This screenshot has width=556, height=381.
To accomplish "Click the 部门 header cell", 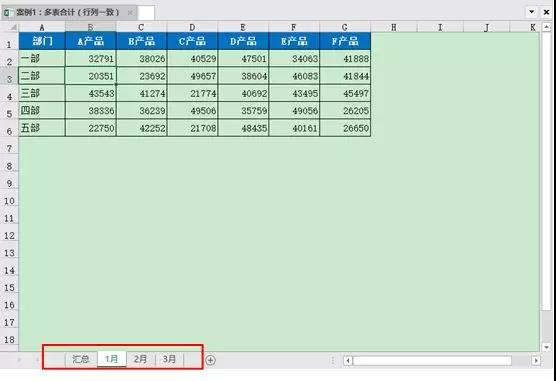I will [x=42, y=41].
